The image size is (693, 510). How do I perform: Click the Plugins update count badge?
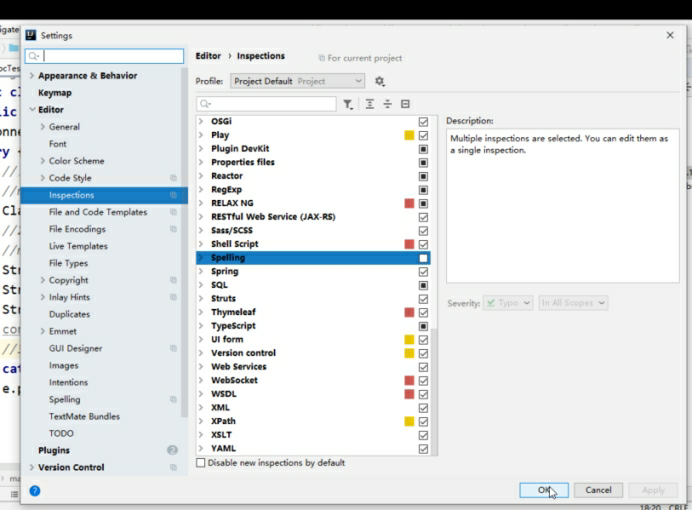[x=172, y=450]
